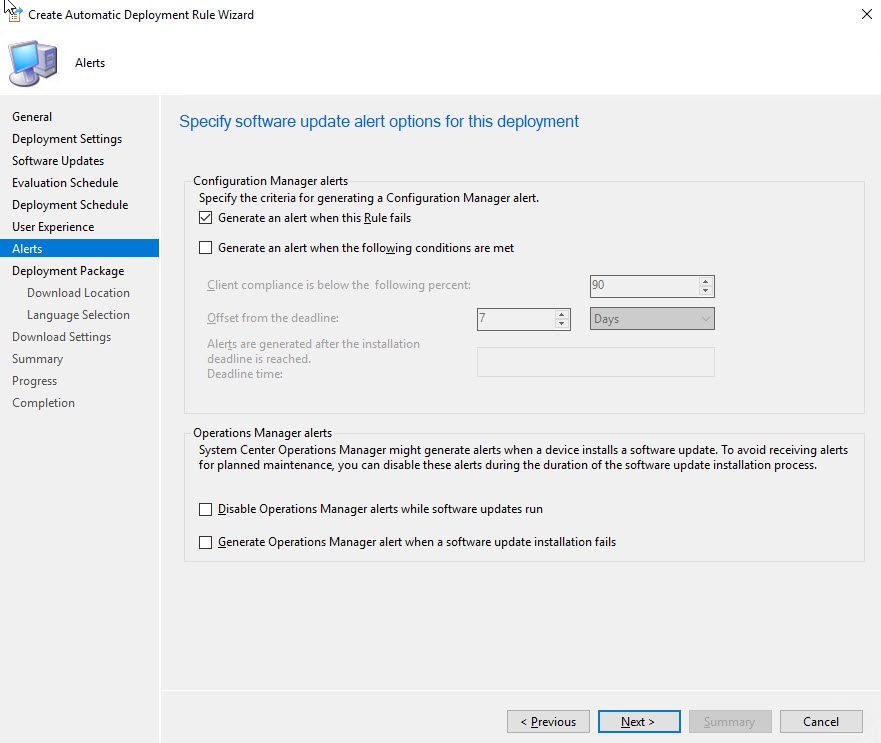Image resolution: width=881 pixels, height=743 pixels.
Task: Select the Evaluation Schedule step
Action: pyautogui.click(x=65, y=183)
